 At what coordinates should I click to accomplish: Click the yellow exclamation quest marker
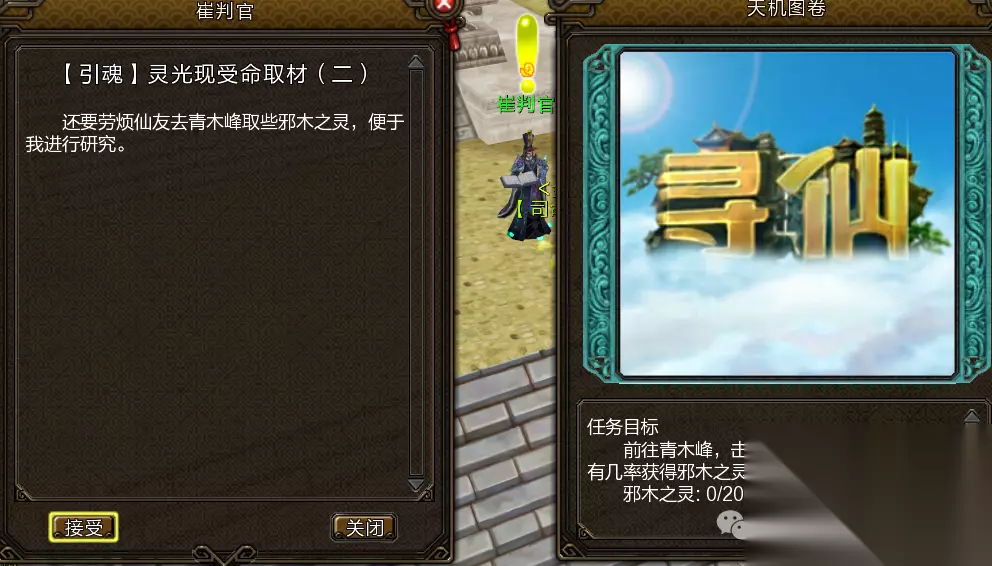(x=526, y=53)
